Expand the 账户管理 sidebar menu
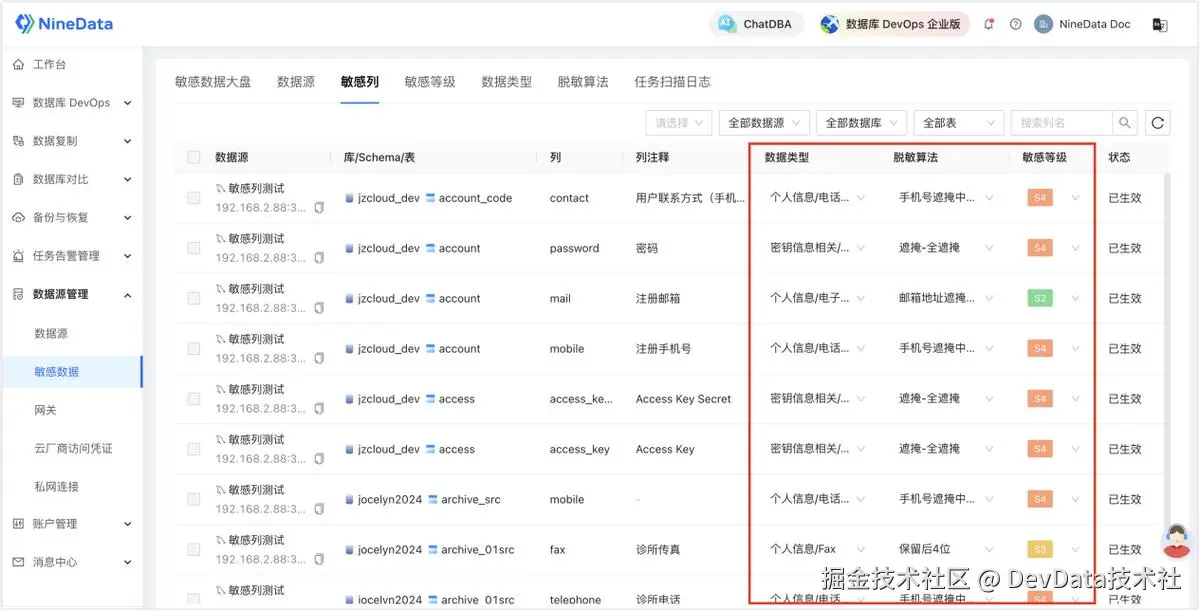This screenshot has width=1200, height=611. tap(71, 523)
